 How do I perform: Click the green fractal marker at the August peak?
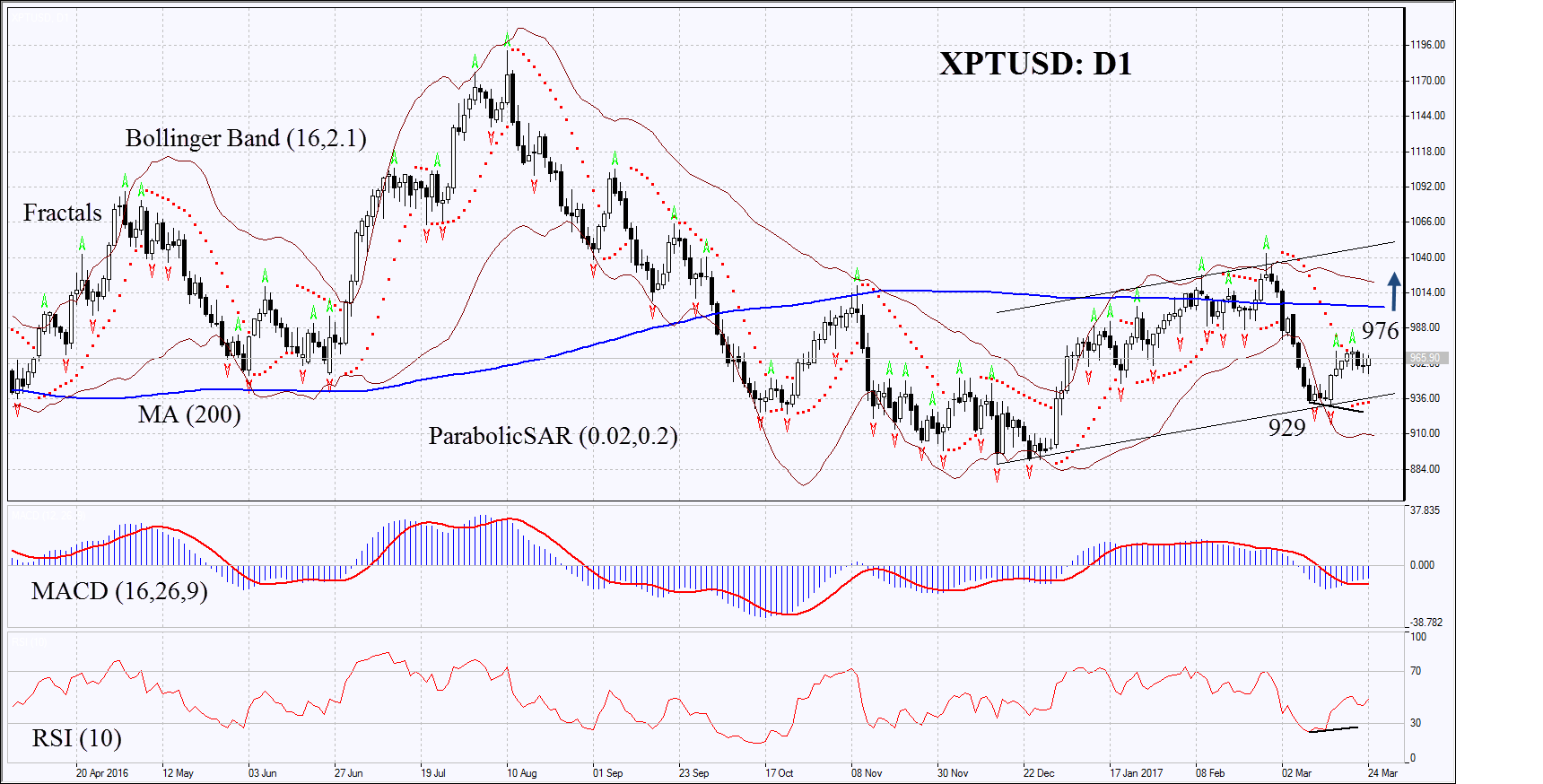coord(507,40)
